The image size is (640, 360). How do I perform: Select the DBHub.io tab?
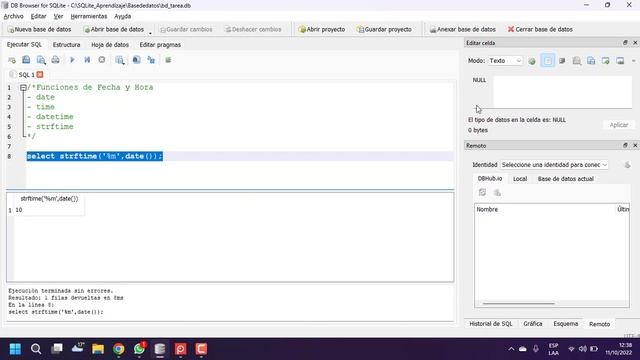click(x=490, y=179)
